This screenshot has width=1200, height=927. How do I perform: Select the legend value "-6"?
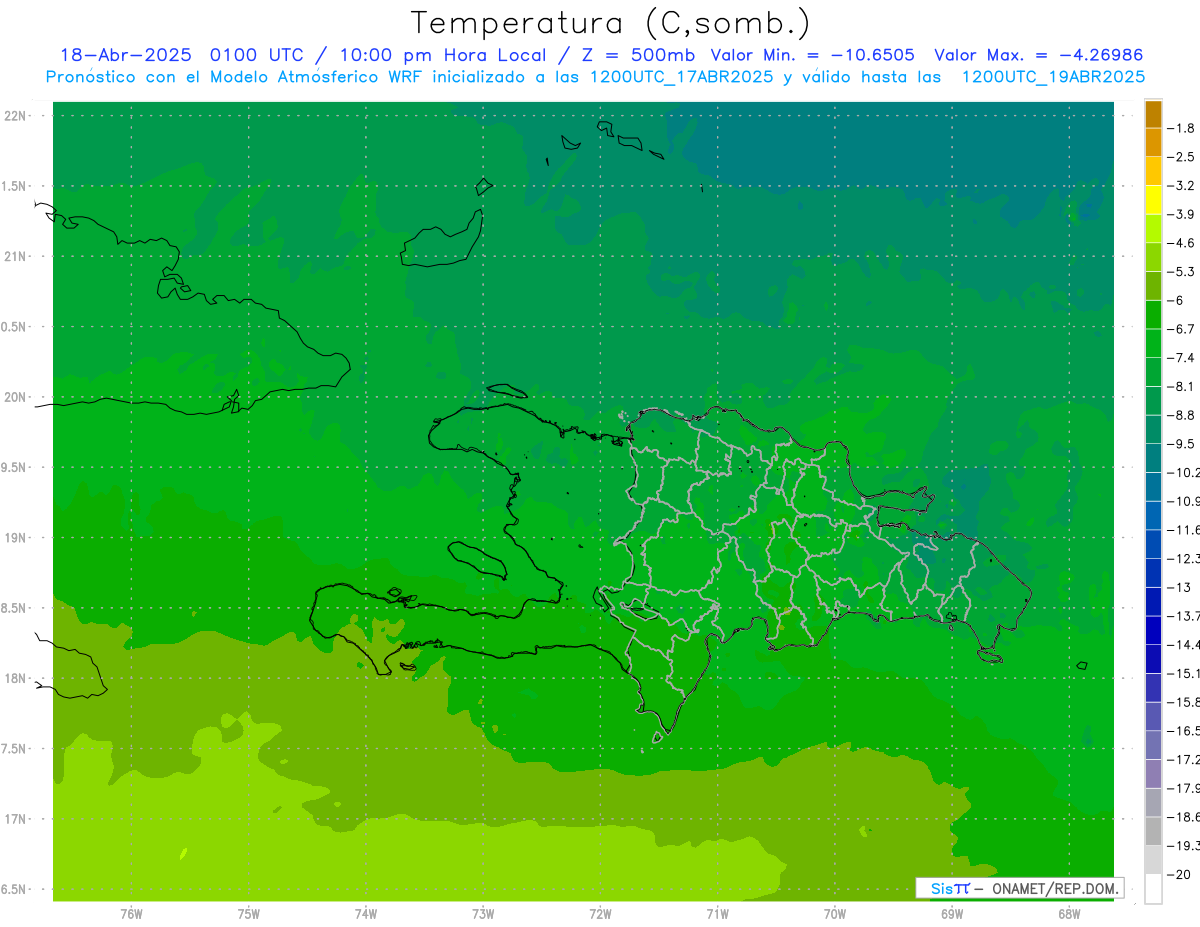[1174, 300]
